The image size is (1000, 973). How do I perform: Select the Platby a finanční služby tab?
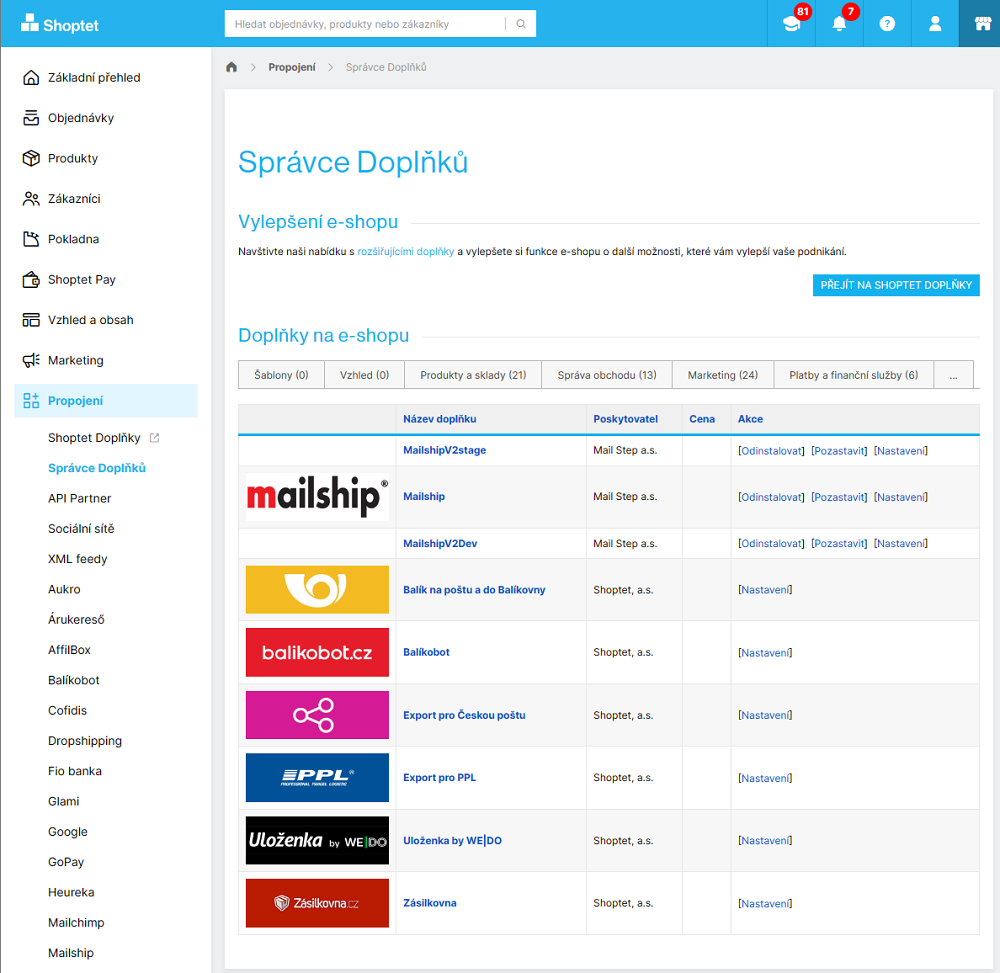[x=853, y=375]
